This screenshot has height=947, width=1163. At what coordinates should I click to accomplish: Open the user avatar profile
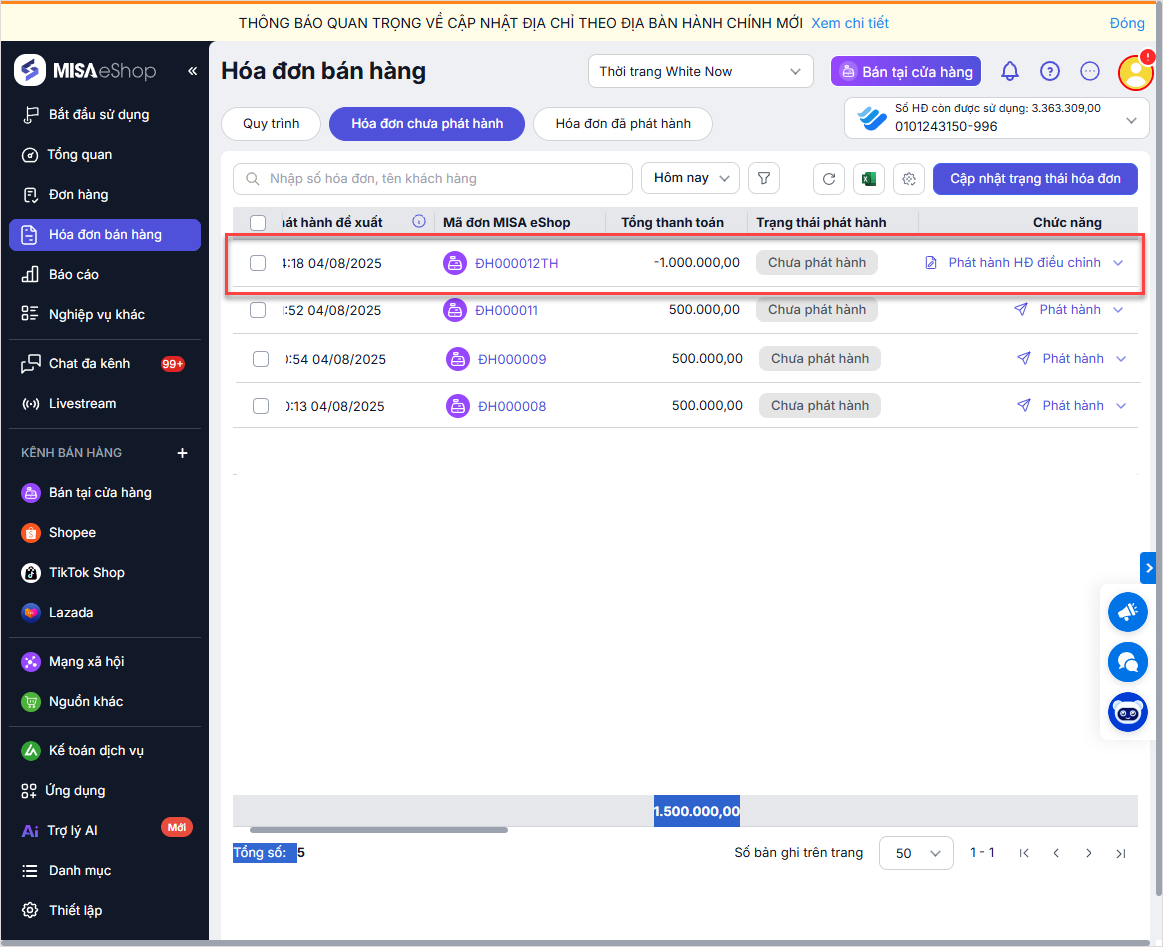(1136, 72)
